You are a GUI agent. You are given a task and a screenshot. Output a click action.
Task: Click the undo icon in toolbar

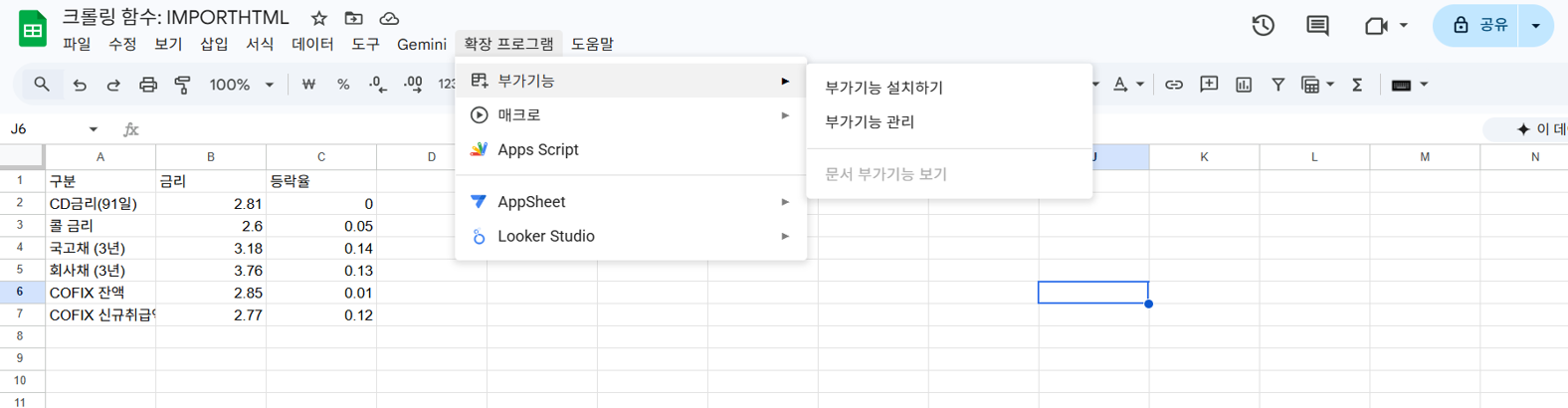pos(80,86)
